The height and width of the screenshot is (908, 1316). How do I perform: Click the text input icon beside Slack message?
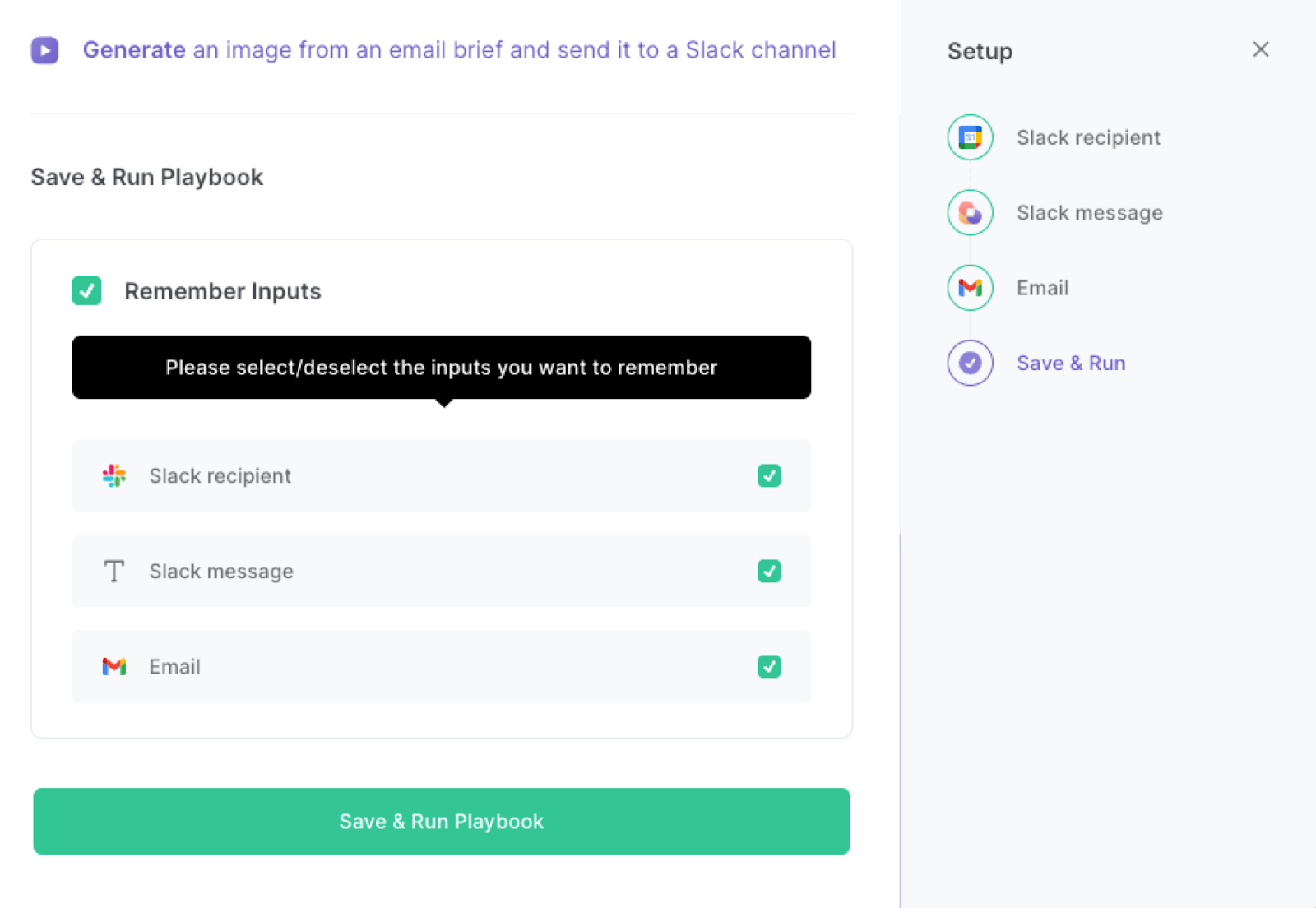coord(114,571)
